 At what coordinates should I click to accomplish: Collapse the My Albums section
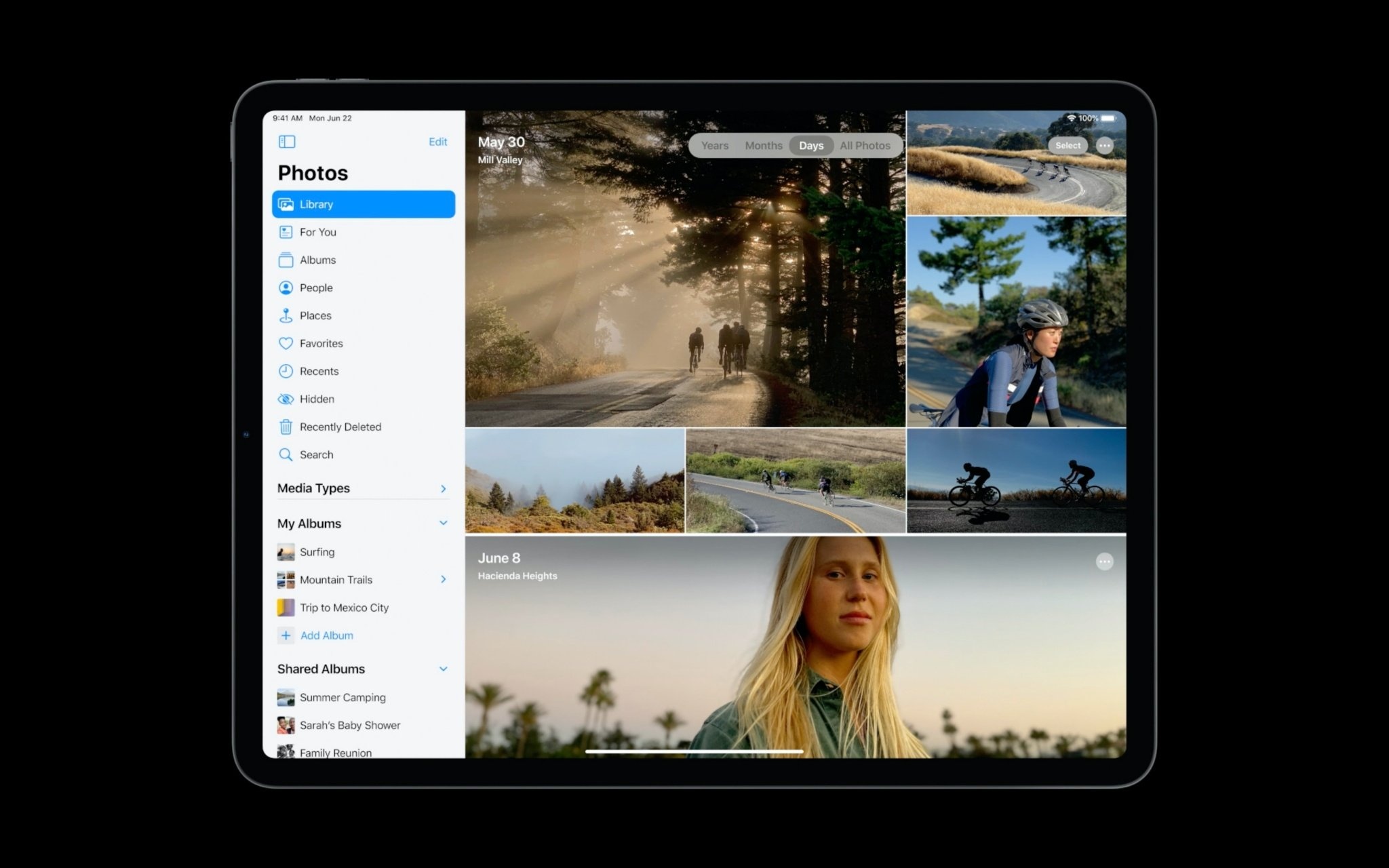[444, 523]
